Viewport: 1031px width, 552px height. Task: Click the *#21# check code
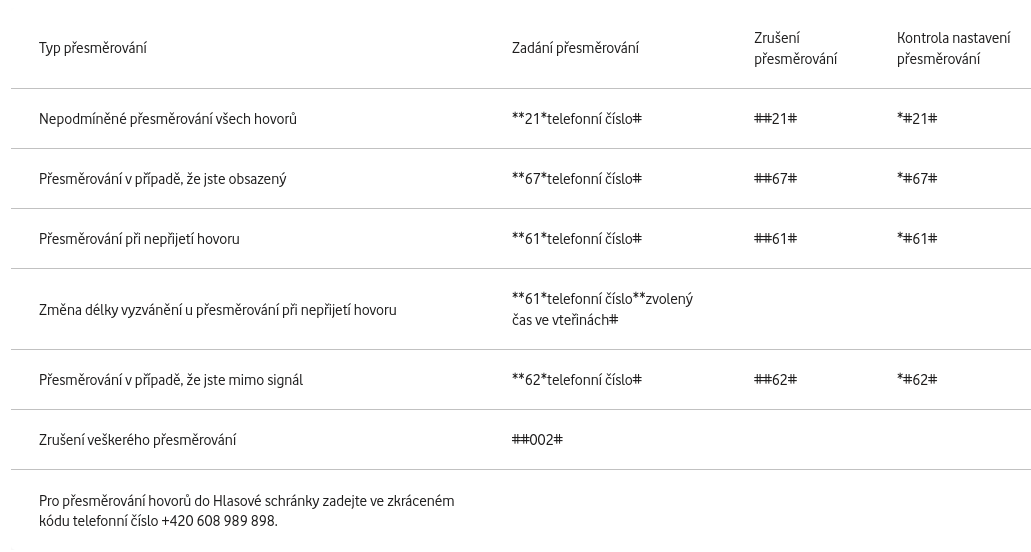pyautogui.click(x=917, y=119)
